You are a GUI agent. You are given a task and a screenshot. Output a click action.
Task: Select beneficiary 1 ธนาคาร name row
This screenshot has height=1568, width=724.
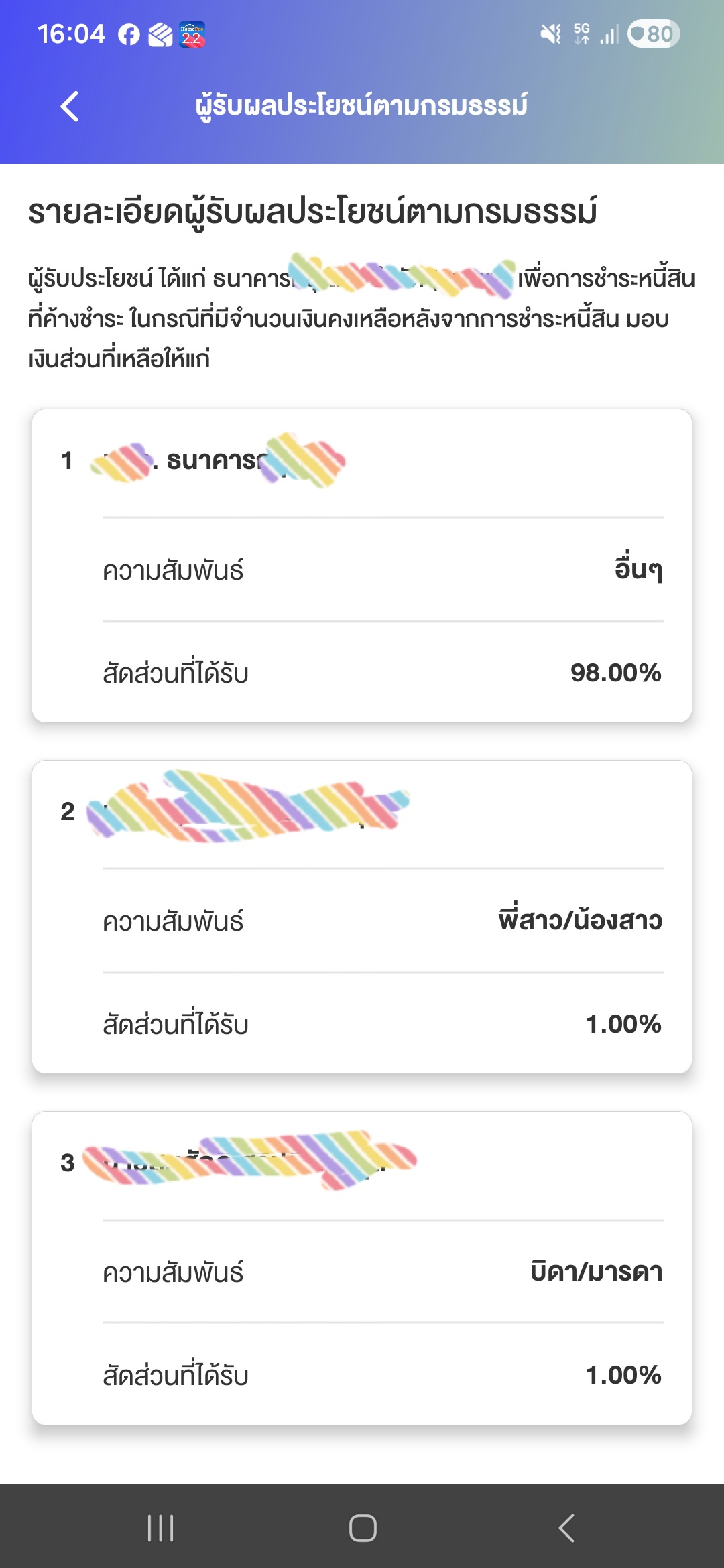[x=215, y=461]
